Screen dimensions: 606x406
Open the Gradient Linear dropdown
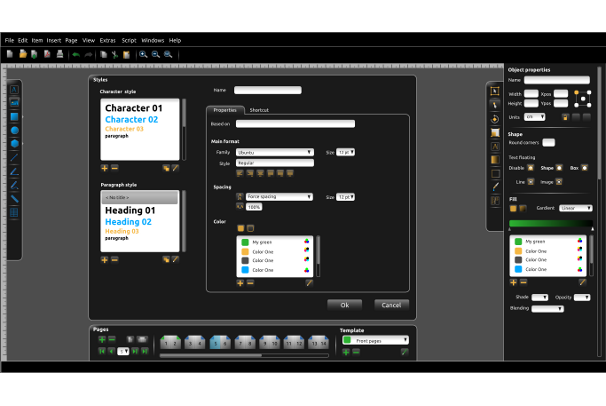[x=573, y=208]
